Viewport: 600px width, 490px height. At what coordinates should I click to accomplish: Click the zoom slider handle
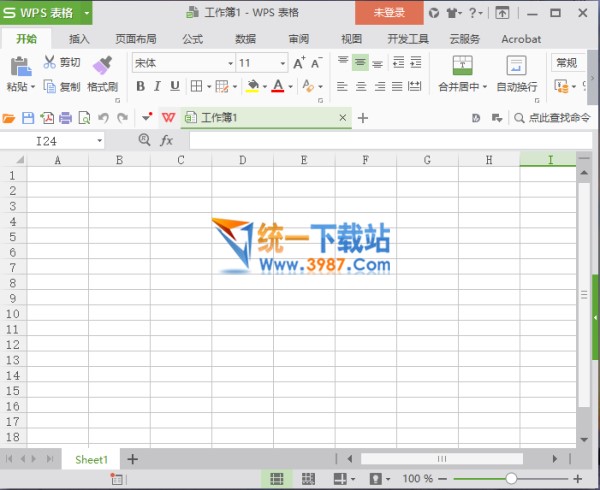click(x=511, y=479)
